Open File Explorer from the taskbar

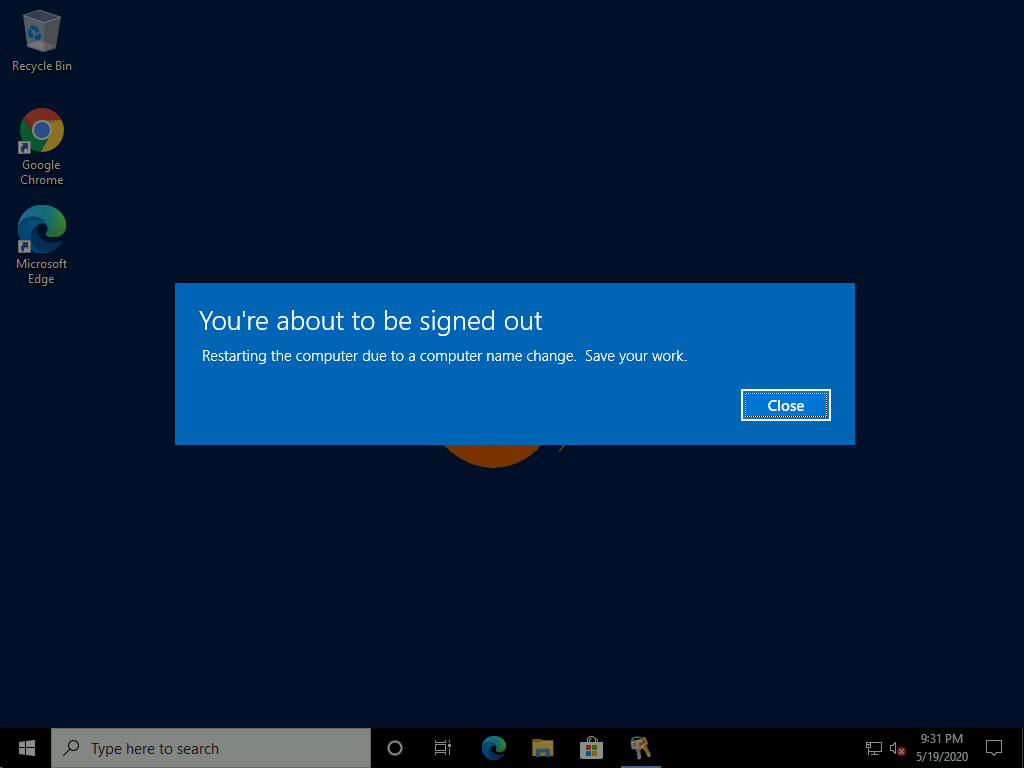(542, 748)
